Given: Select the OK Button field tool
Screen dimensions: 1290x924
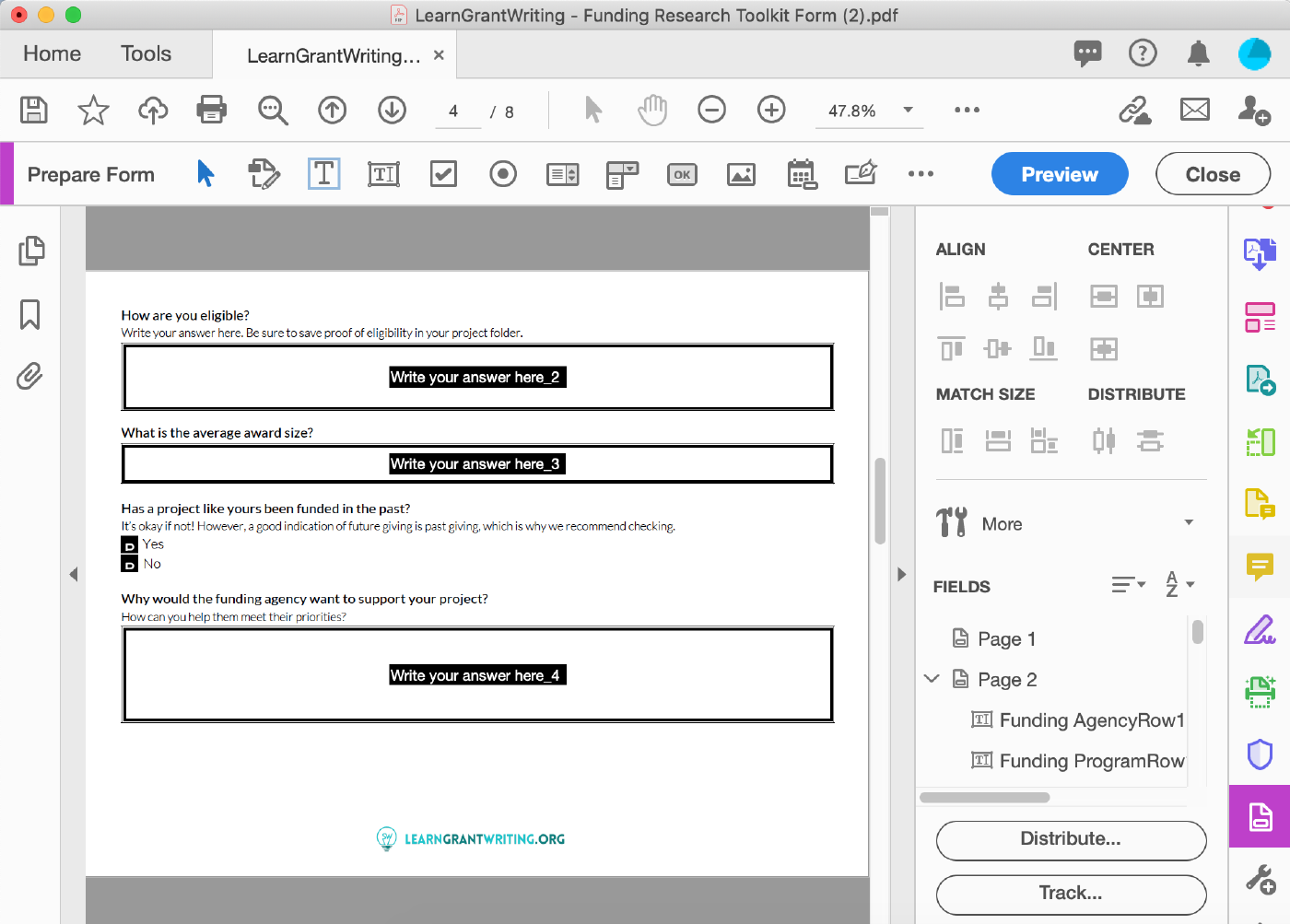Looking at the screenshot, I should (x=682, y=173).
